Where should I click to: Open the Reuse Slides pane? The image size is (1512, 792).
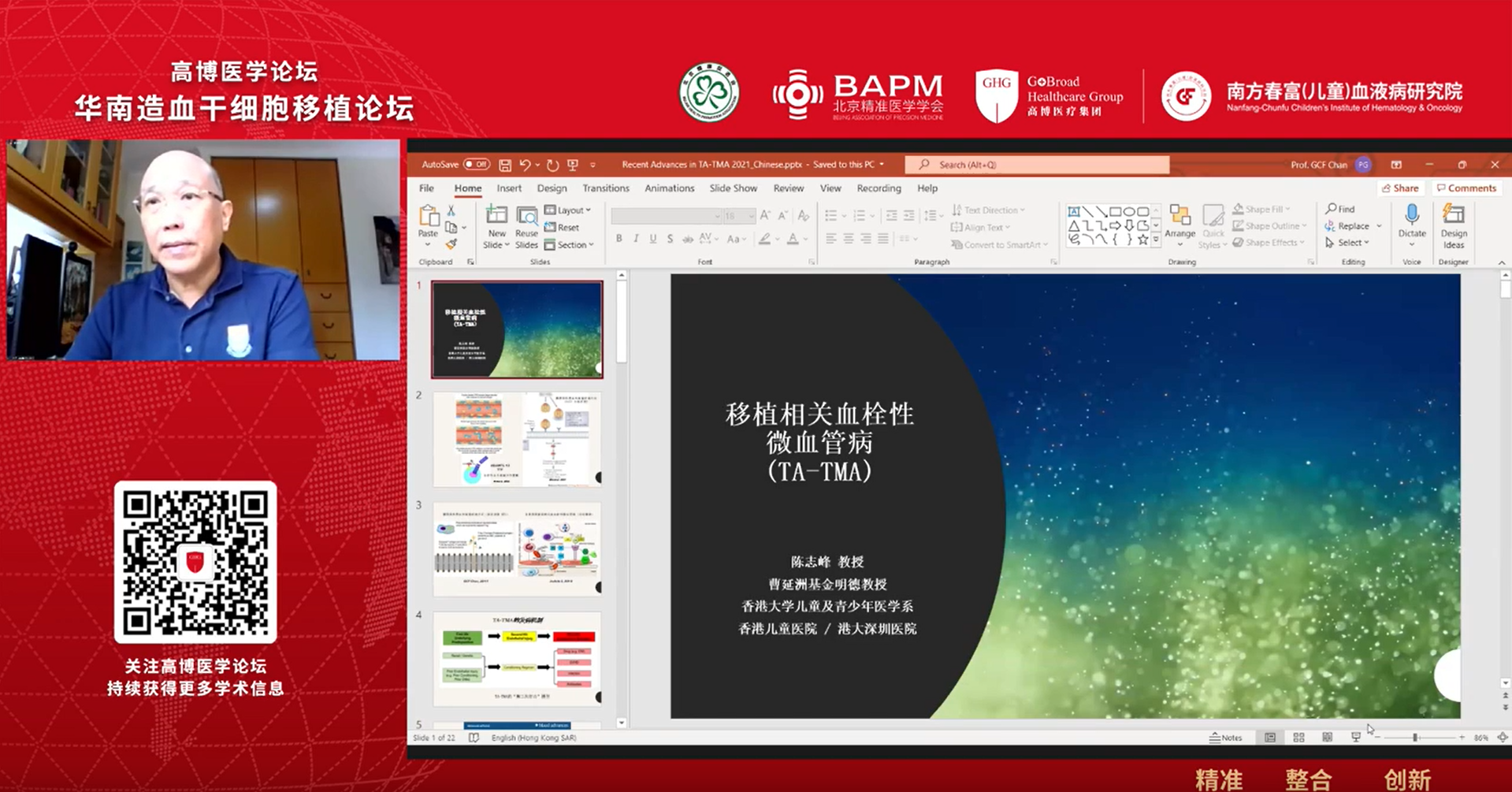click(526, 227)
